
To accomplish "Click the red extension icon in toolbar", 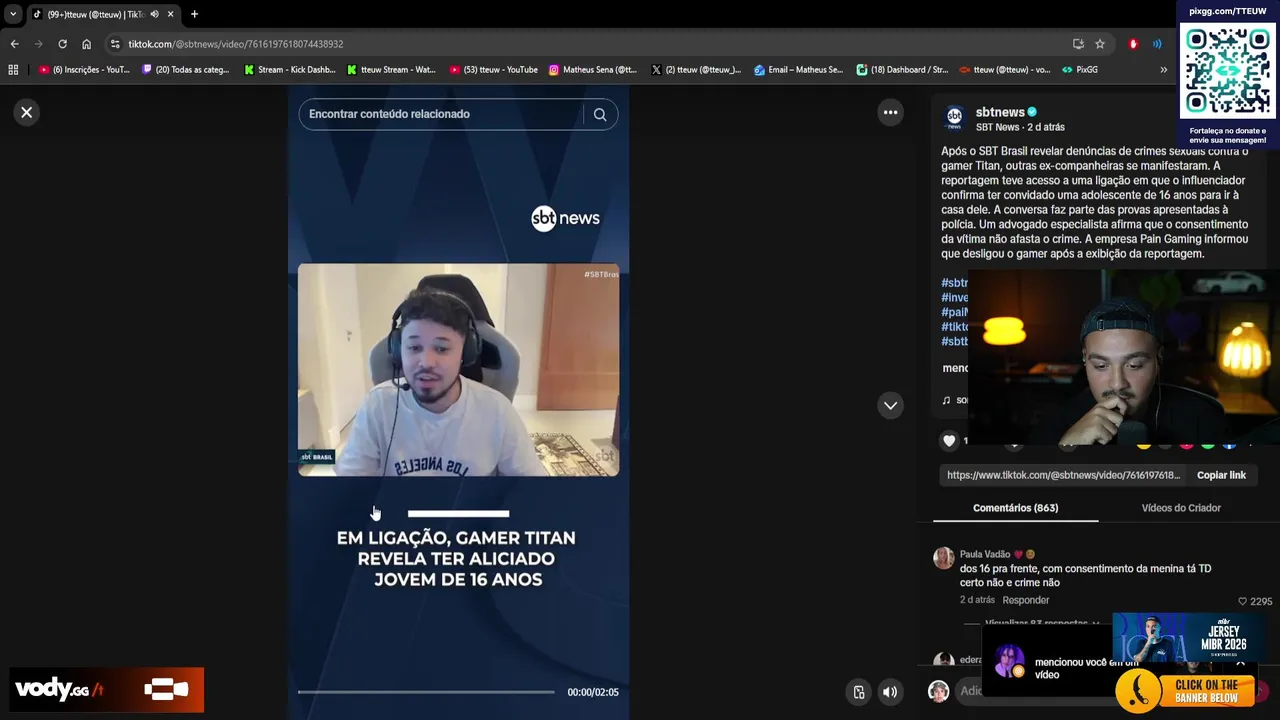I will (x=1133, y=44).
